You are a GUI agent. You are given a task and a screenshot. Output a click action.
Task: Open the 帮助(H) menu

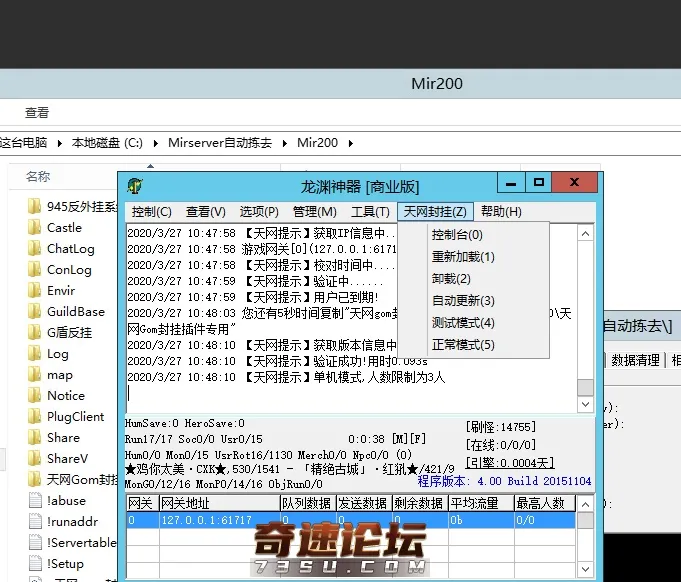point(501,212)
